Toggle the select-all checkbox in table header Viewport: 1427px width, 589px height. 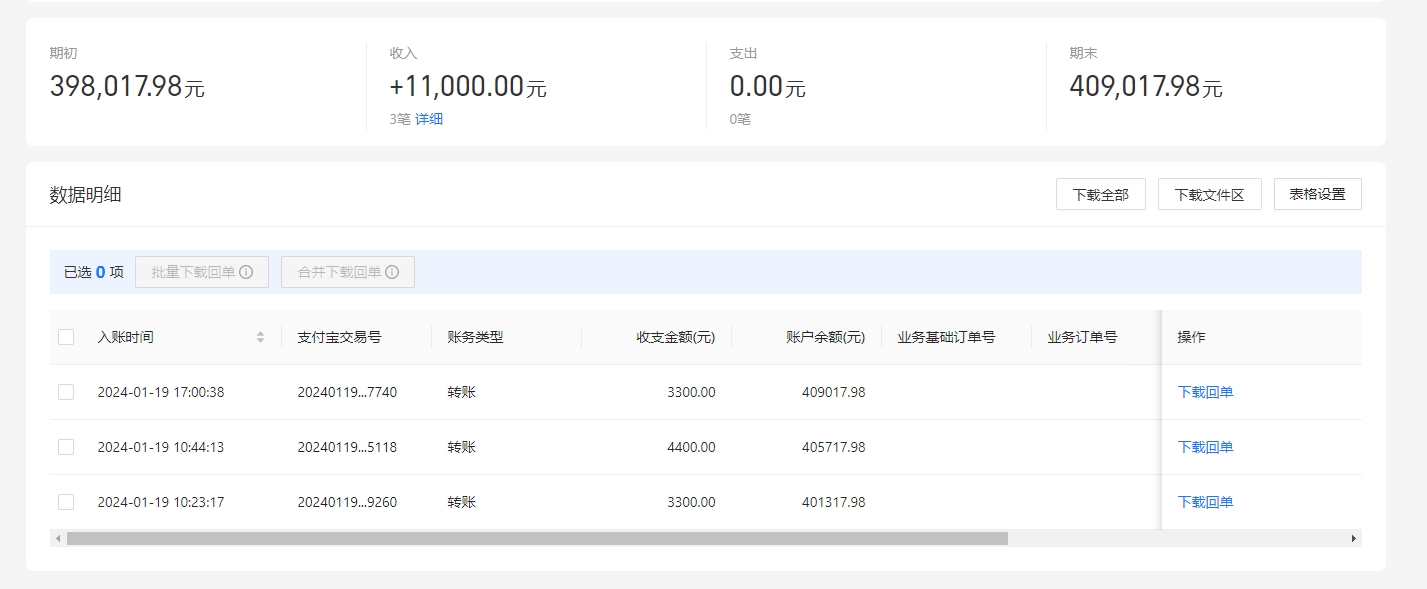coord(66,337)
